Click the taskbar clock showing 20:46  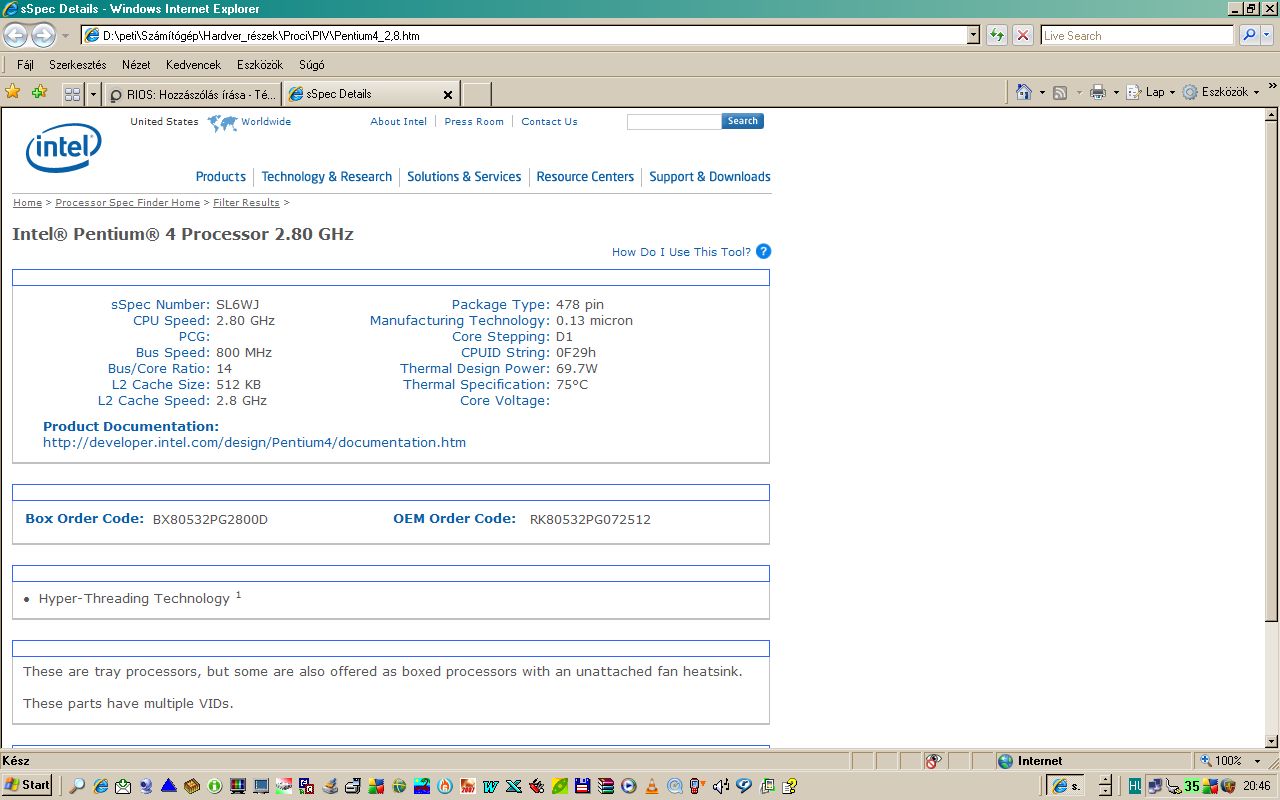(1257, 786)
